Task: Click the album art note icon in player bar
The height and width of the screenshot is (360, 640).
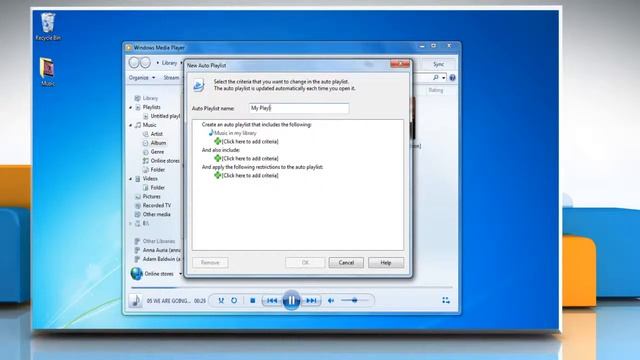Action: pyautogui.click(x=136, y=301)
